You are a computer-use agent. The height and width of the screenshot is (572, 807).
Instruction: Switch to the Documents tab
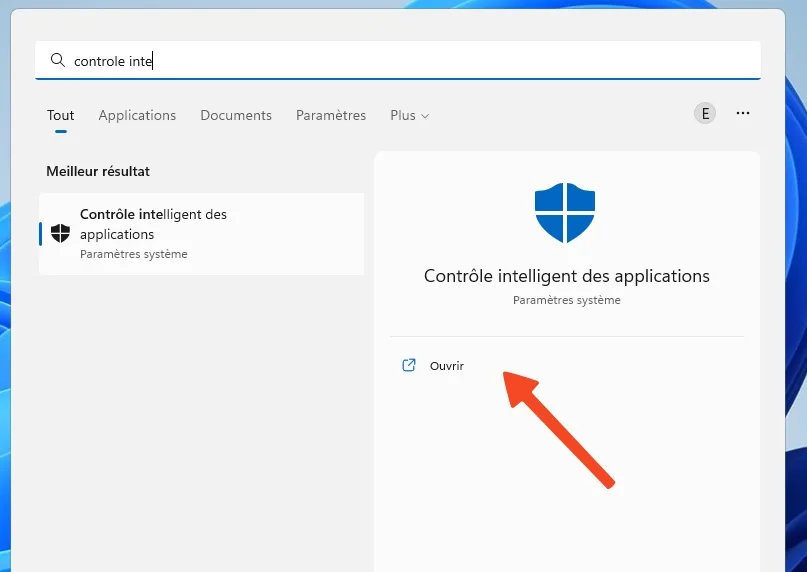(x=236, y=115)
